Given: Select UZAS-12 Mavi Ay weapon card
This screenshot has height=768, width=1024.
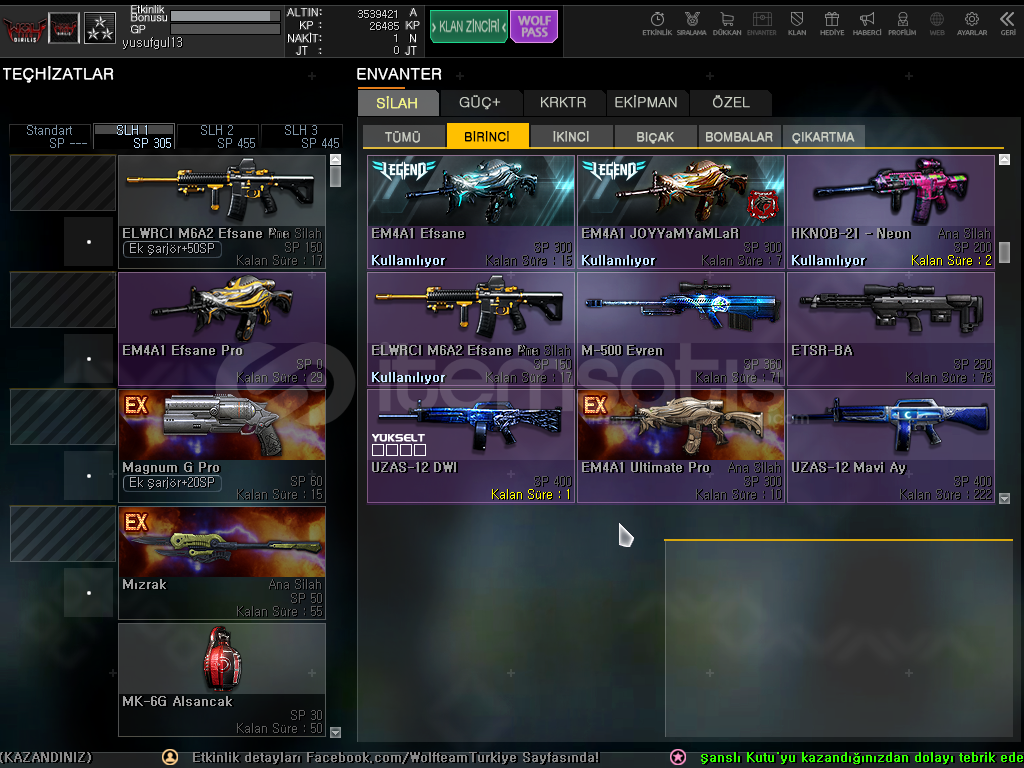Looking at the screenshot, I should pos(891,445).
